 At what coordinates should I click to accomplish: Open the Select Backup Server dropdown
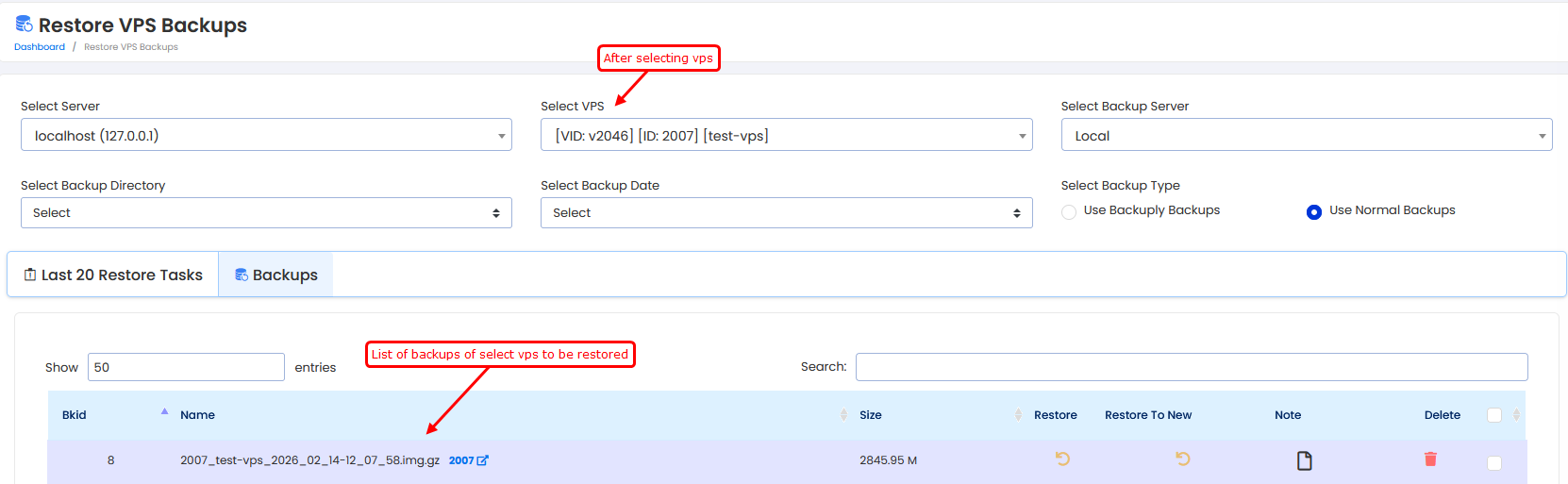click(x=1306, y=135)
